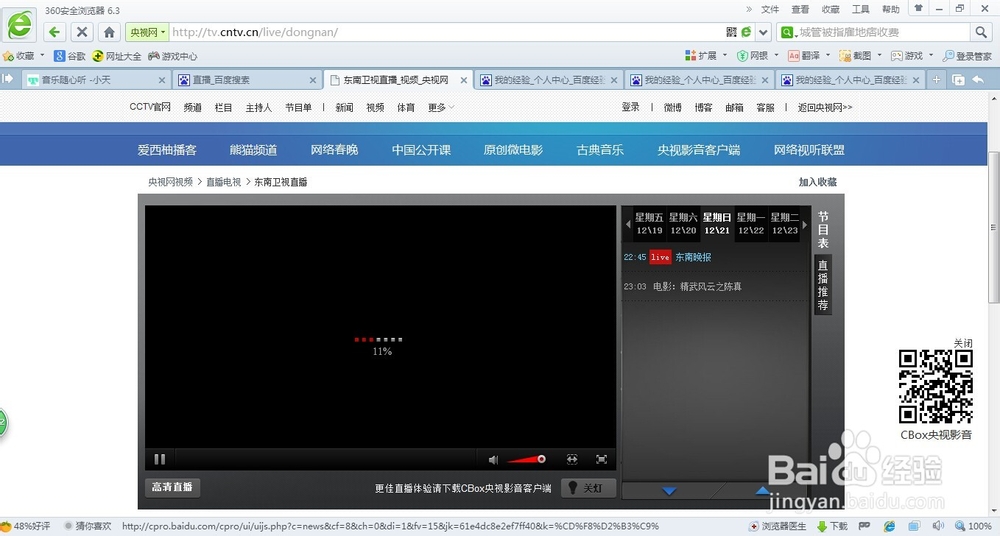The width and height of the screenshot is (1000, 536).
Task: Click the 100% zoom level control
Action: [973, 526]
